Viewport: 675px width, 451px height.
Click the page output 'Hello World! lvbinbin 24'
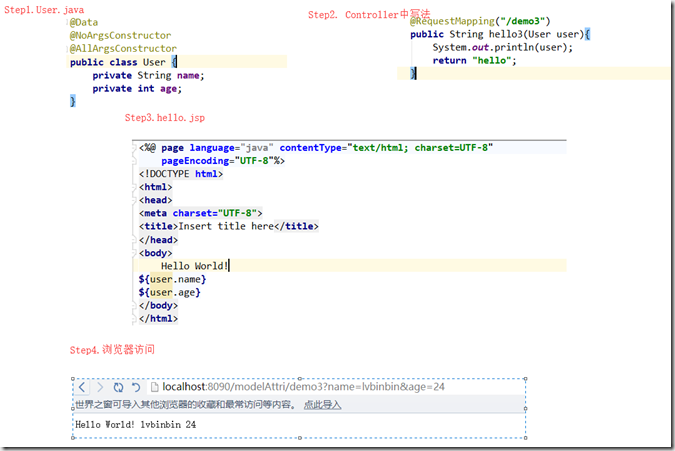coord(136,425)
